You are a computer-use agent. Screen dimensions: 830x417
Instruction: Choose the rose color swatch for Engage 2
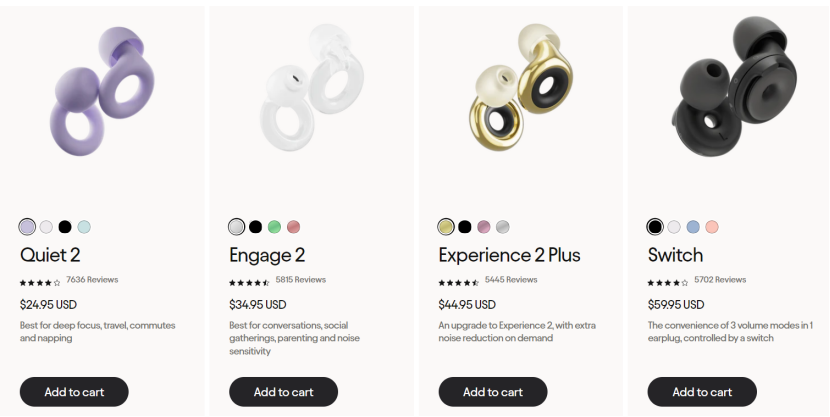293,227
